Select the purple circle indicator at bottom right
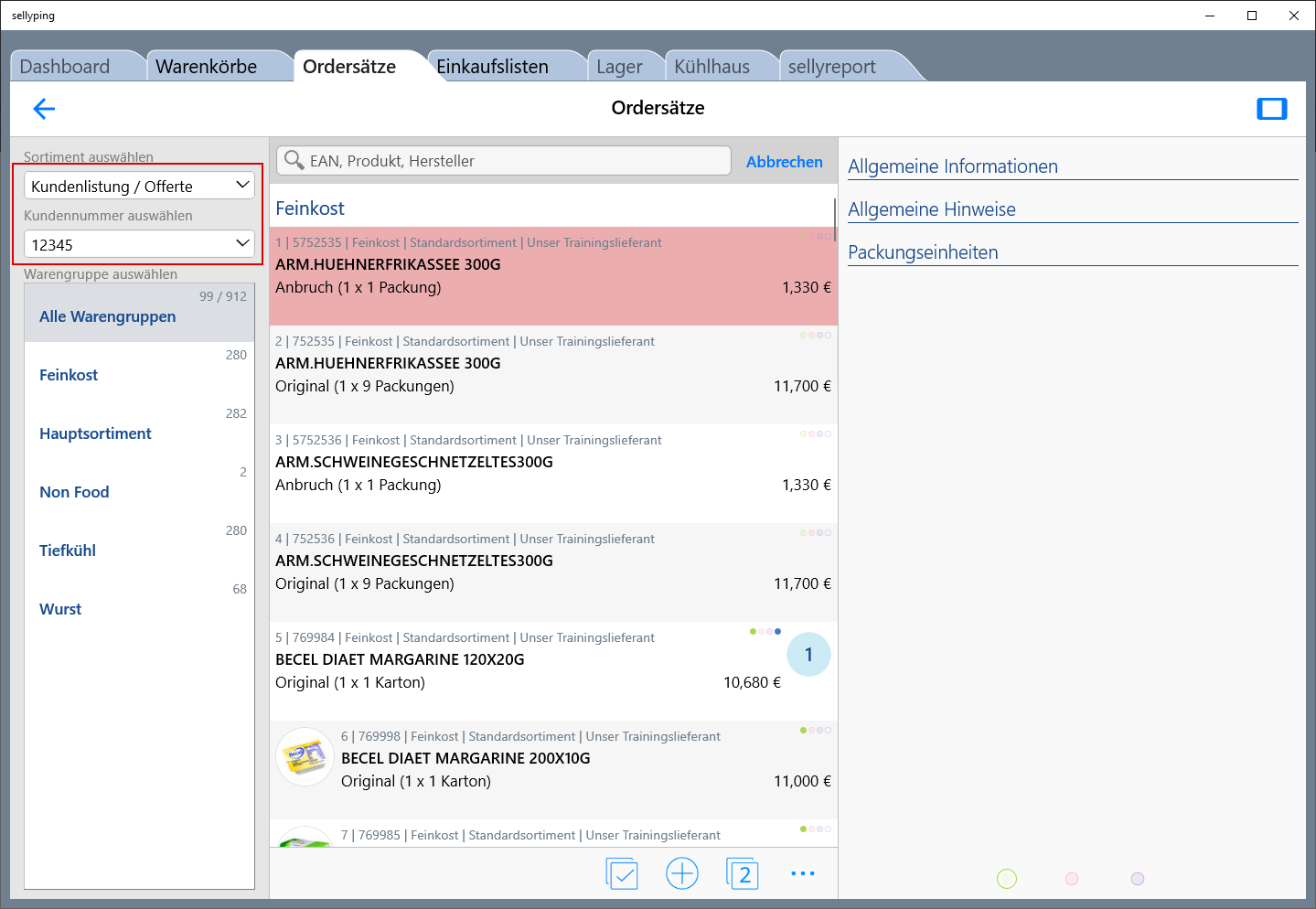The width and height of the screenshot is (1316, 909). tap(1138, 879)
